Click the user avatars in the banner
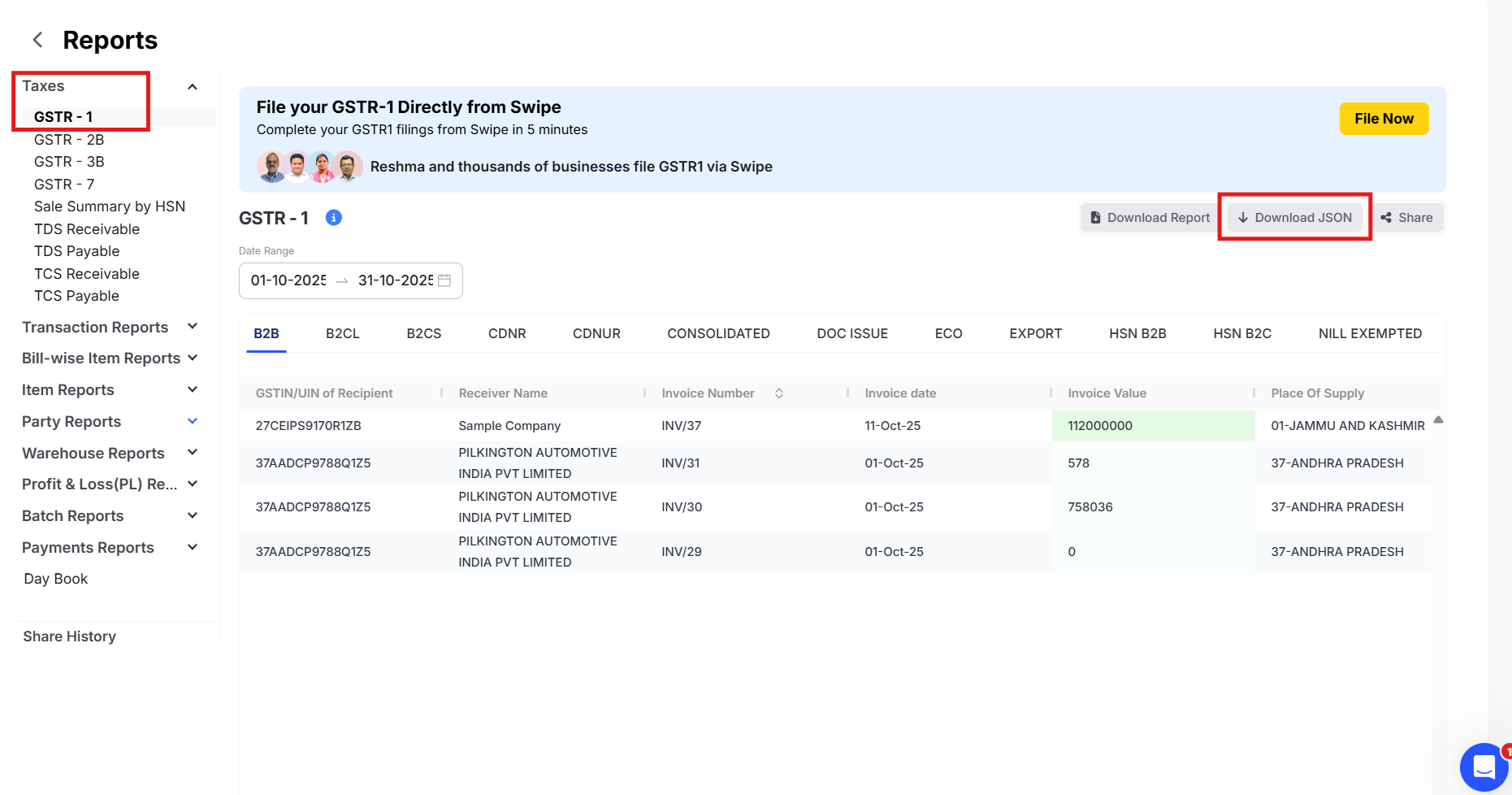This screenshot has height=795, width=1512. (x=310, y=167)
